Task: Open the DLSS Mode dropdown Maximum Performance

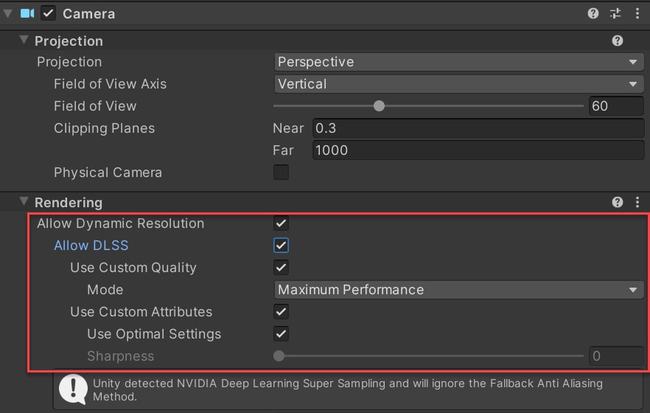Action: 458,290
